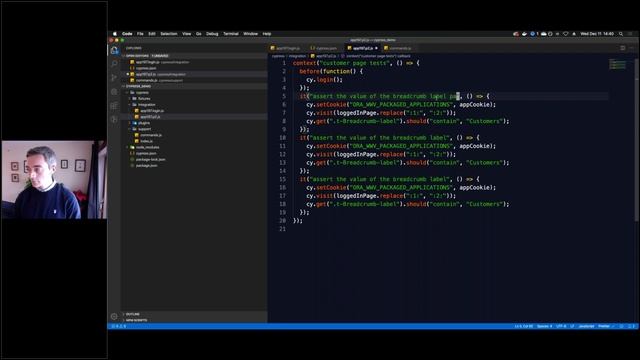Click the Docker whale menu bar icon
This screenshot has width=640, height=360.
click(524, 34)
